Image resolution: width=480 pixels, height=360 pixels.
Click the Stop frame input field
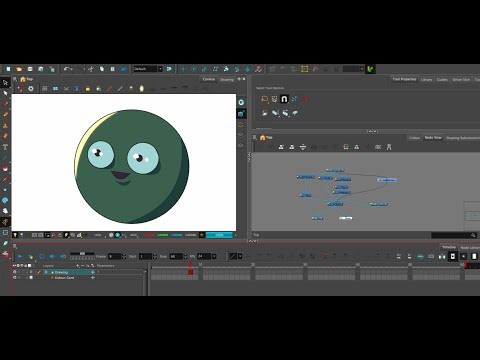pos(176,256)
